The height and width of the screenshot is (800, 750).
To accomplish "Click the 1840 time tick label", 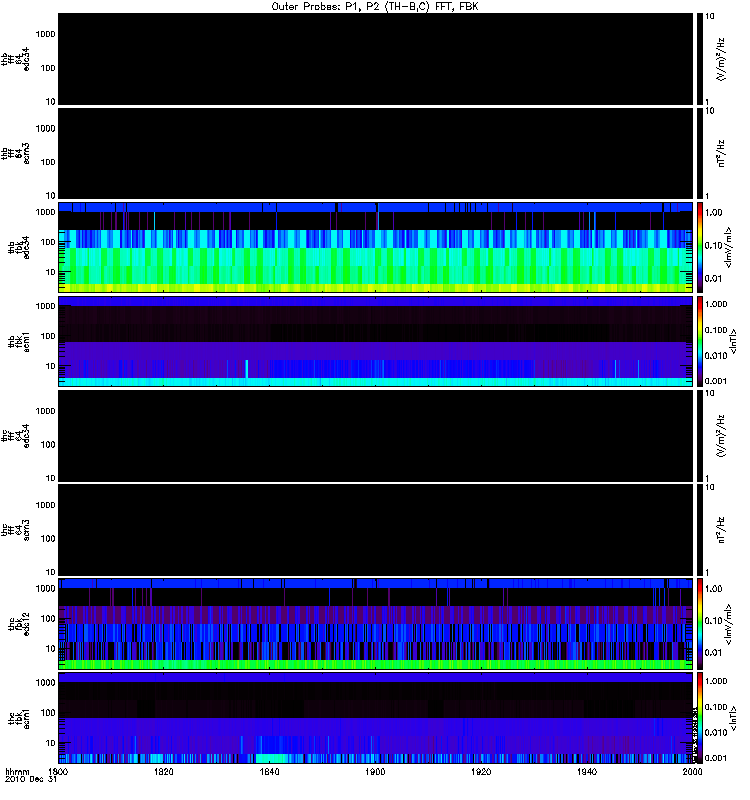I will click(269, 771).
